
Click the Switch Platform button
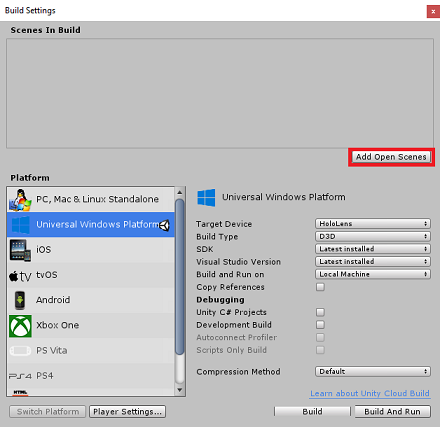click(48, 412)
